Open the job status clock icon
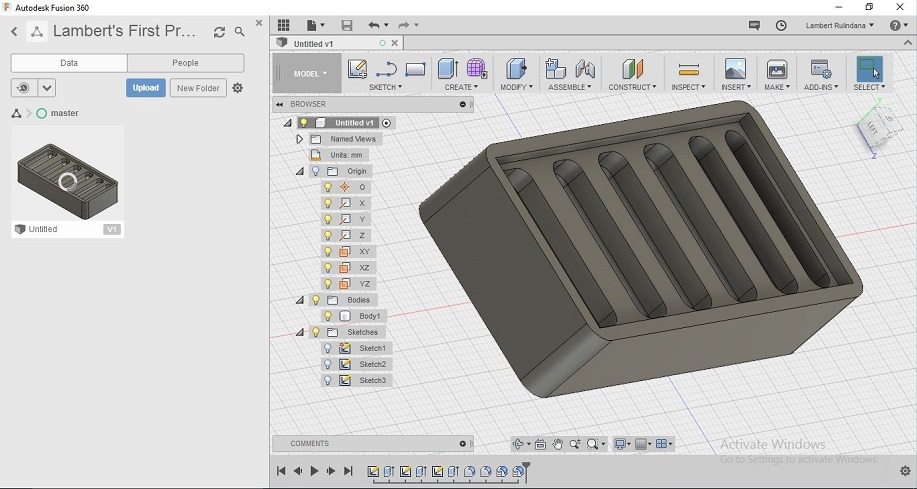 tap(781, 25)
